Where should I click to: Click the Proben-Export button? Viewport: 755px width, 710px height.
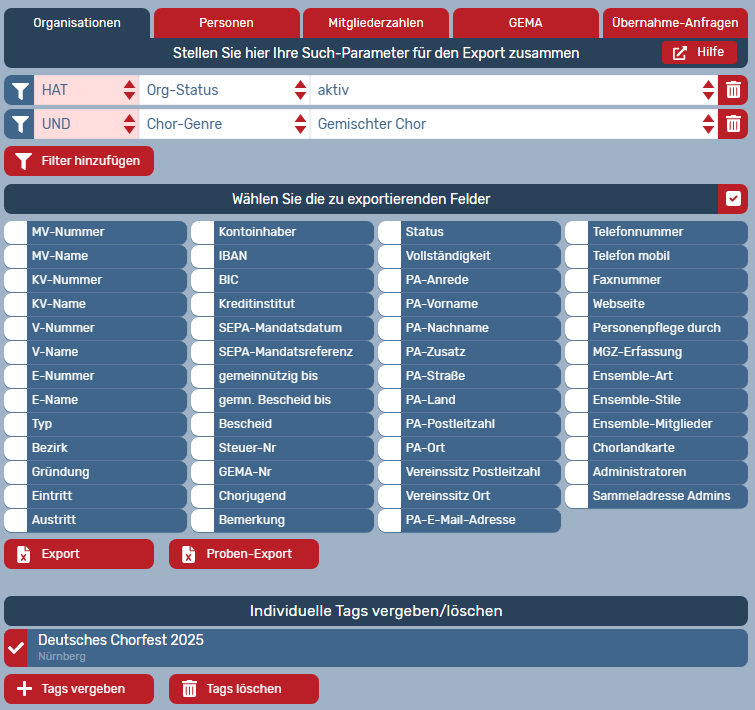pyautogui.click(x=244, y=554)
